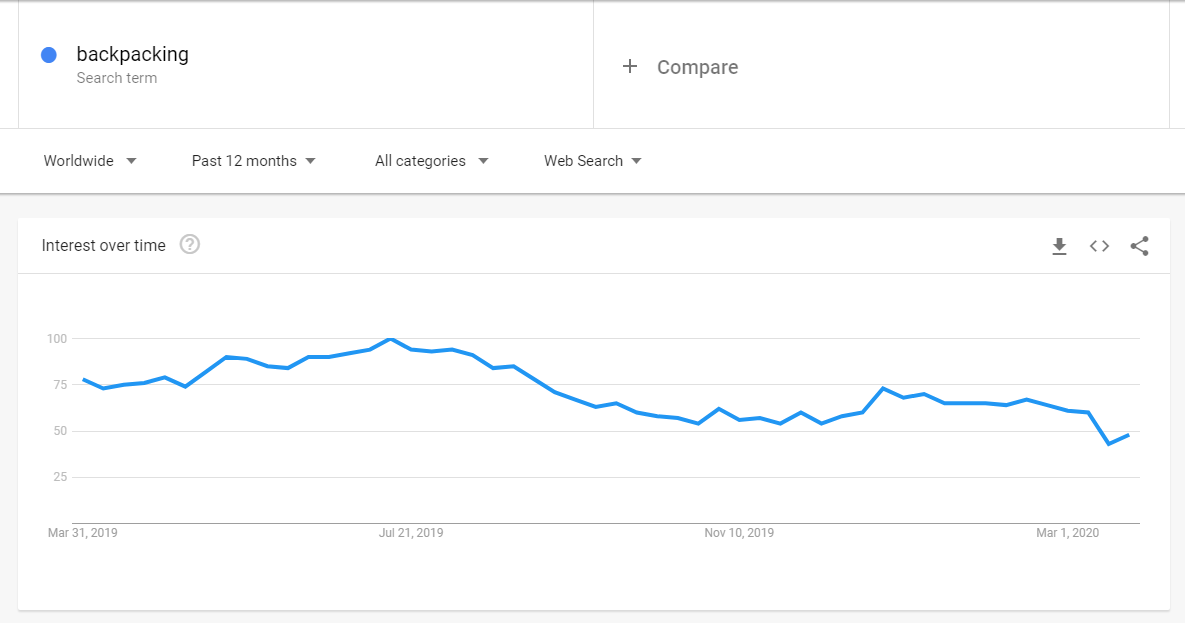1185x623 pixels.
Task: Select the blue dot for backpacking
Action: click(48, 54)
